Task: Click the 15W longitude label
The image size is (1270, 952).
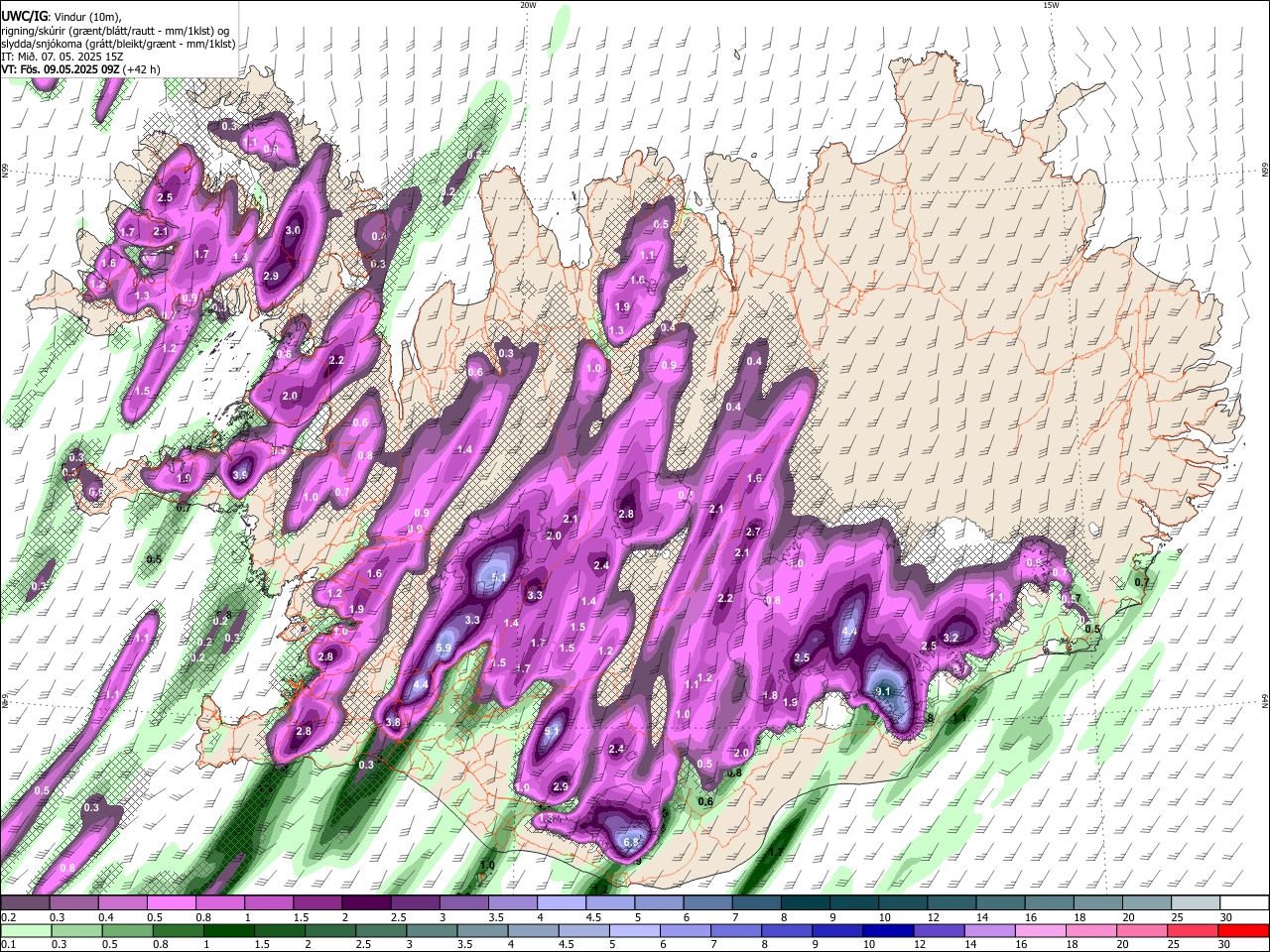Action: tap(1051, 5)
